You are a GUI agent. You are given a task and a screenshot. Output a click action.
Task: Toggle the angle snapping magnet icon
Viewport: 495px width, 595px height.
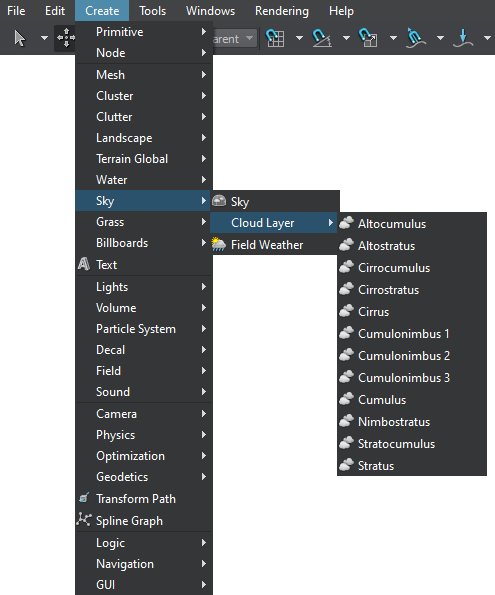[x=322, y=38]
